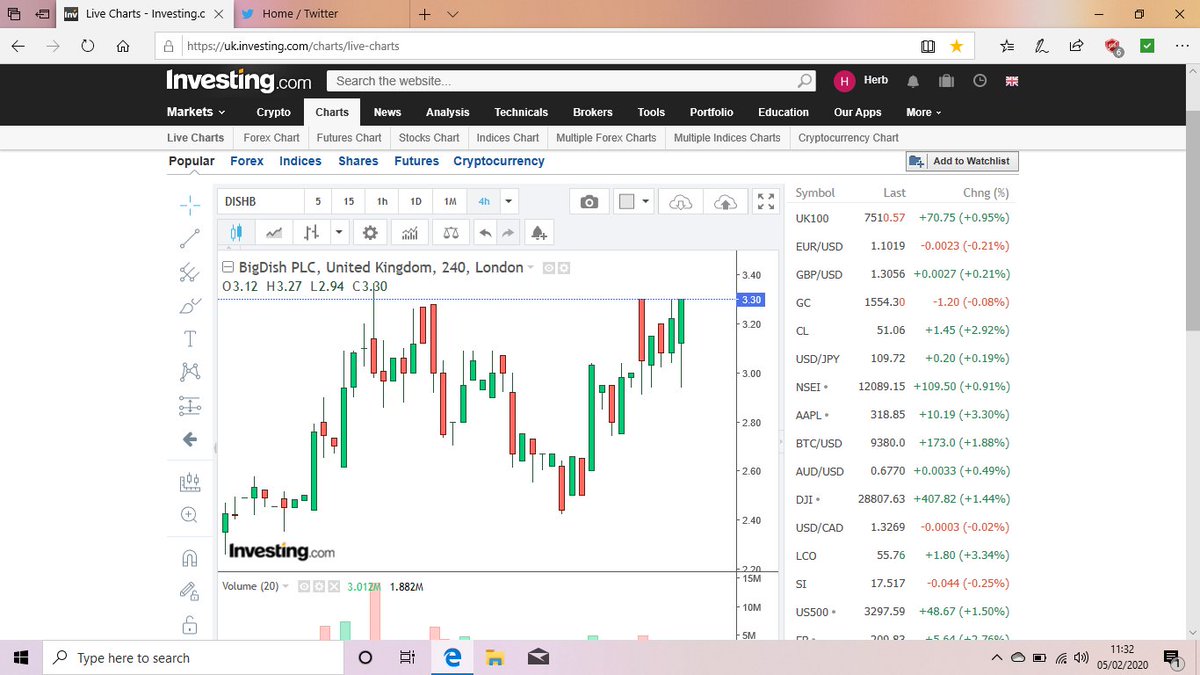
Task: Save chart layout to cloud
Action: click(x=725, y=202)
